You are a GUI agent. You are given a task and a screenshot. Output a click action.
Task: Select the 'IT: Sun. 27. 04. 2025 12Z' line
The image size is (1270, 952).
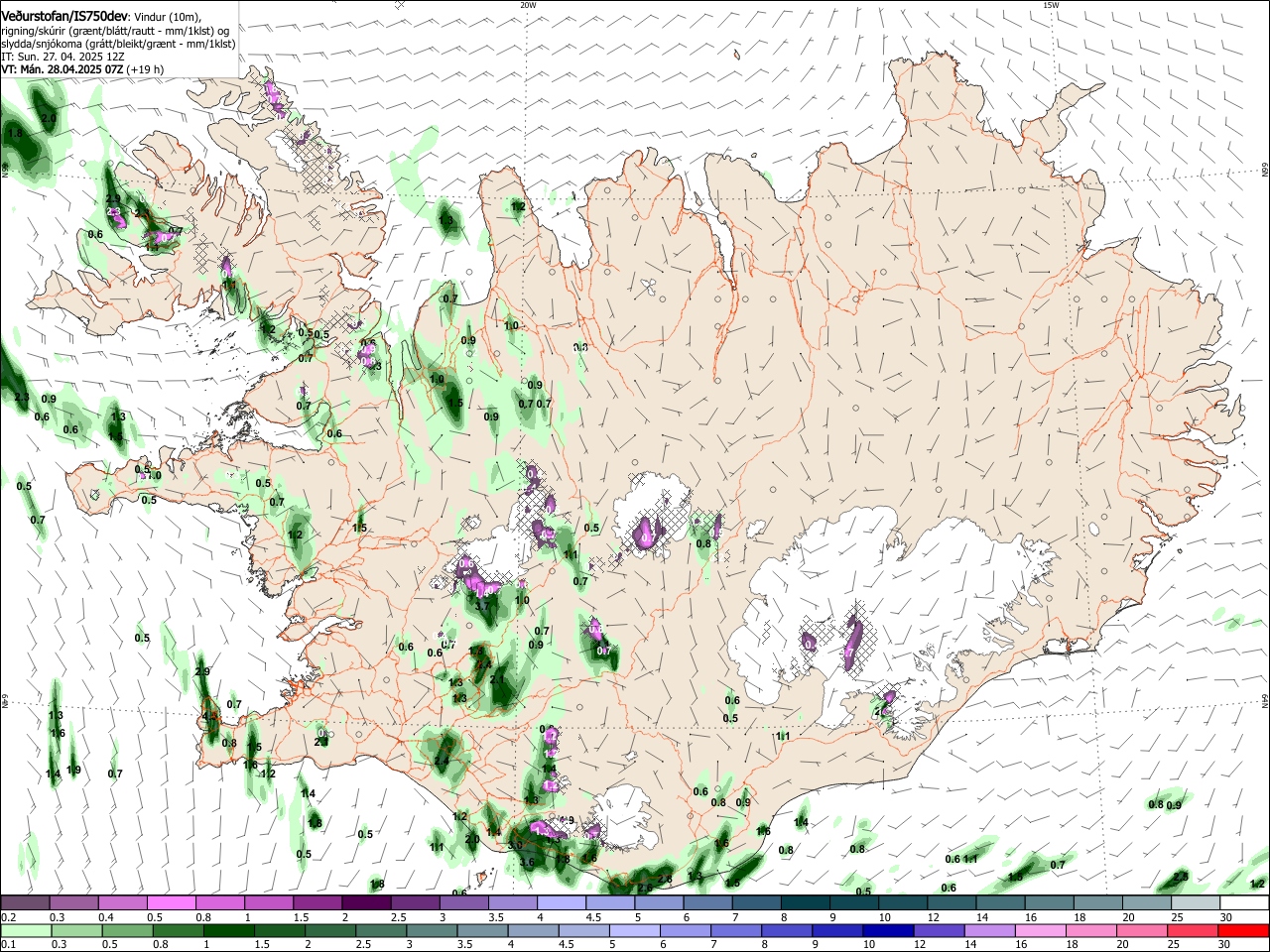(63, 57)
